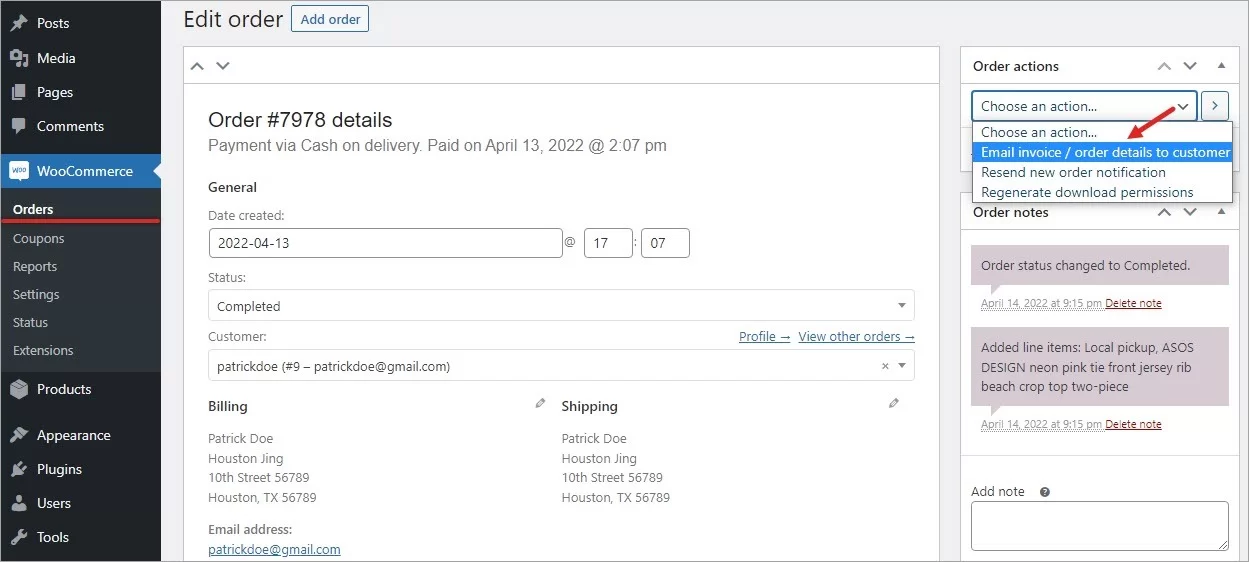Click the Plugins plug icon in the sidebar
Screen dimensions: 1249x562
click(x=19, y=469)
